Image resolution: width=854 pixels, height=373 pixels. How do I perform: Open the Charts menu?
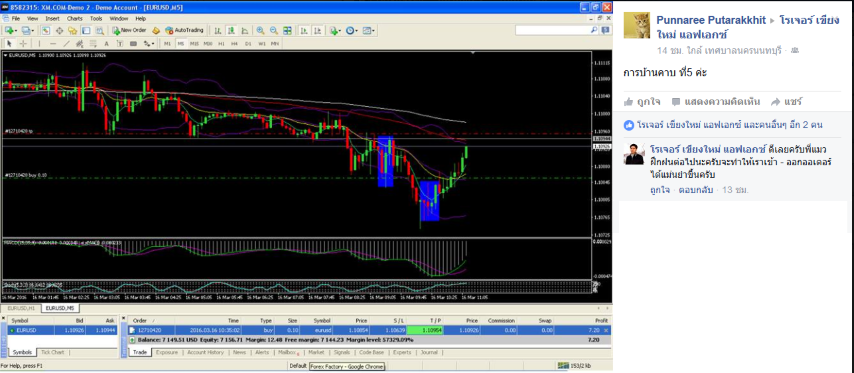pyautogui.click(x=75, y=19)
